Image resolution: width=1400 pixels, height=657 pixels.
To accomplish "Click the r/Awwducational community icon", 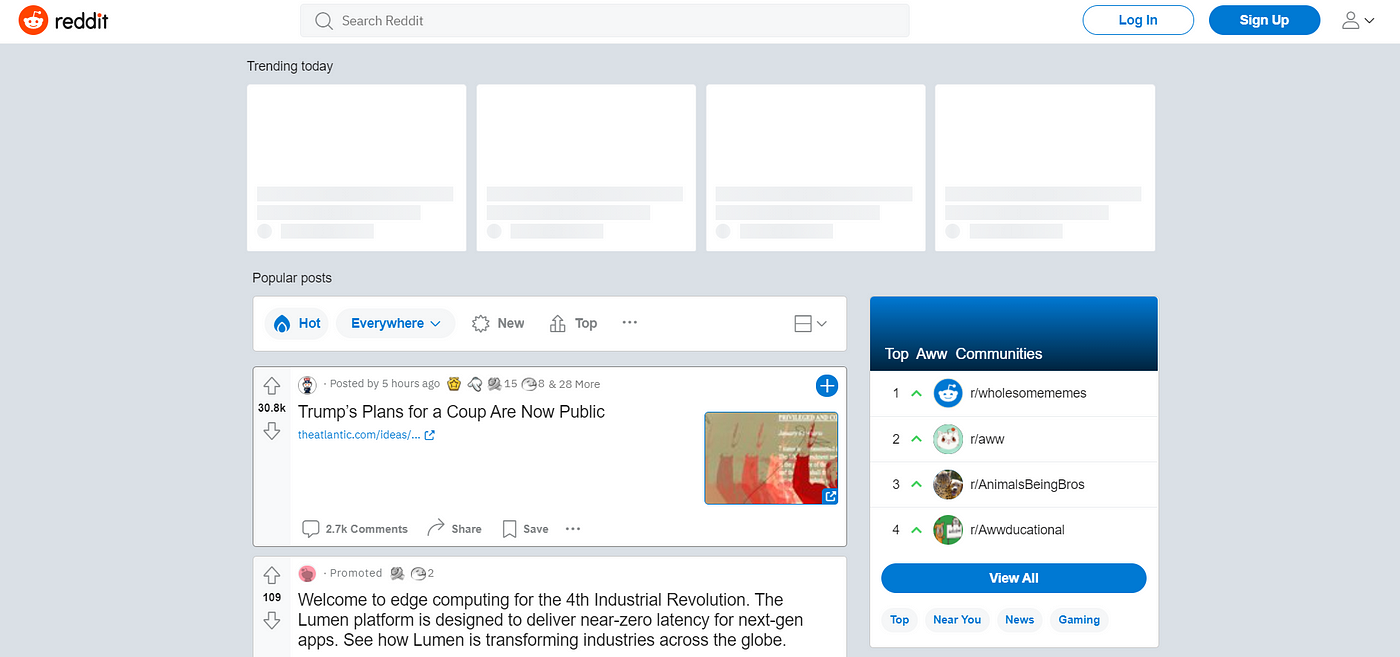I will point(948,530).
